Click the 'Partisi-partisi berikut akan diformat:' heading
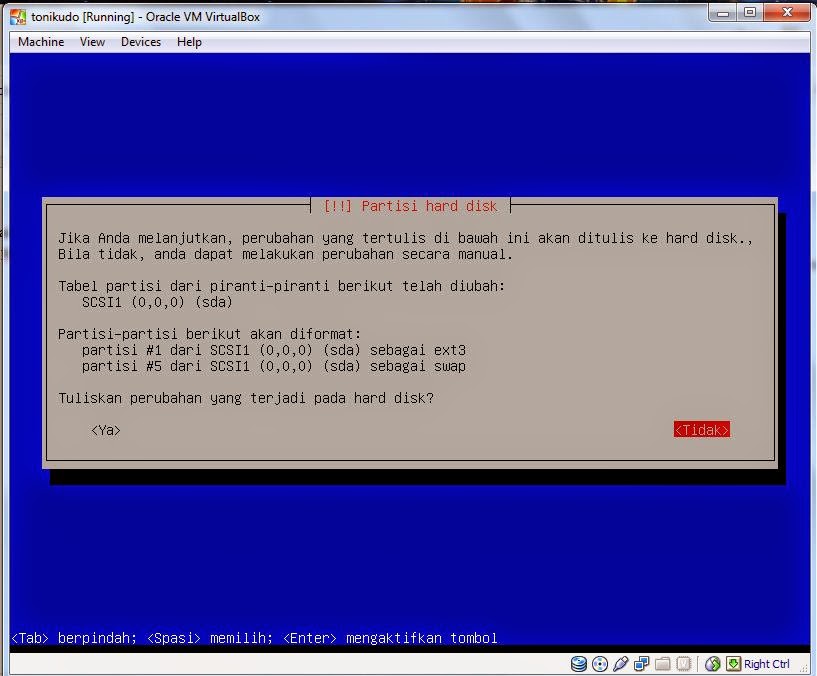 tap(209, 334)
